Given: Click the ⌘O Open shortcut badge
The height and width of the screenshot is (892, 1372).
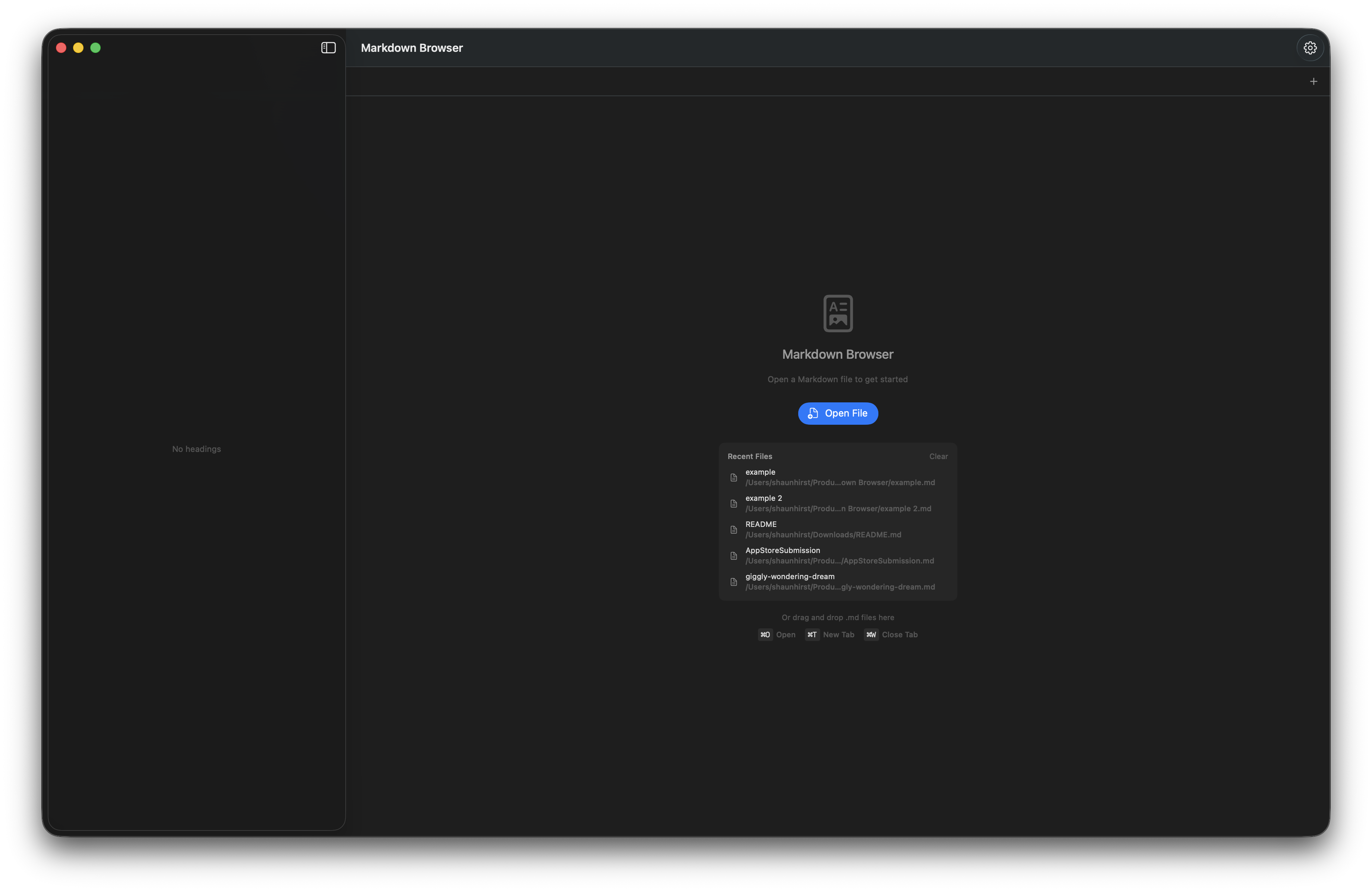Looking at the screenshot, I should (x=765, y=634).
